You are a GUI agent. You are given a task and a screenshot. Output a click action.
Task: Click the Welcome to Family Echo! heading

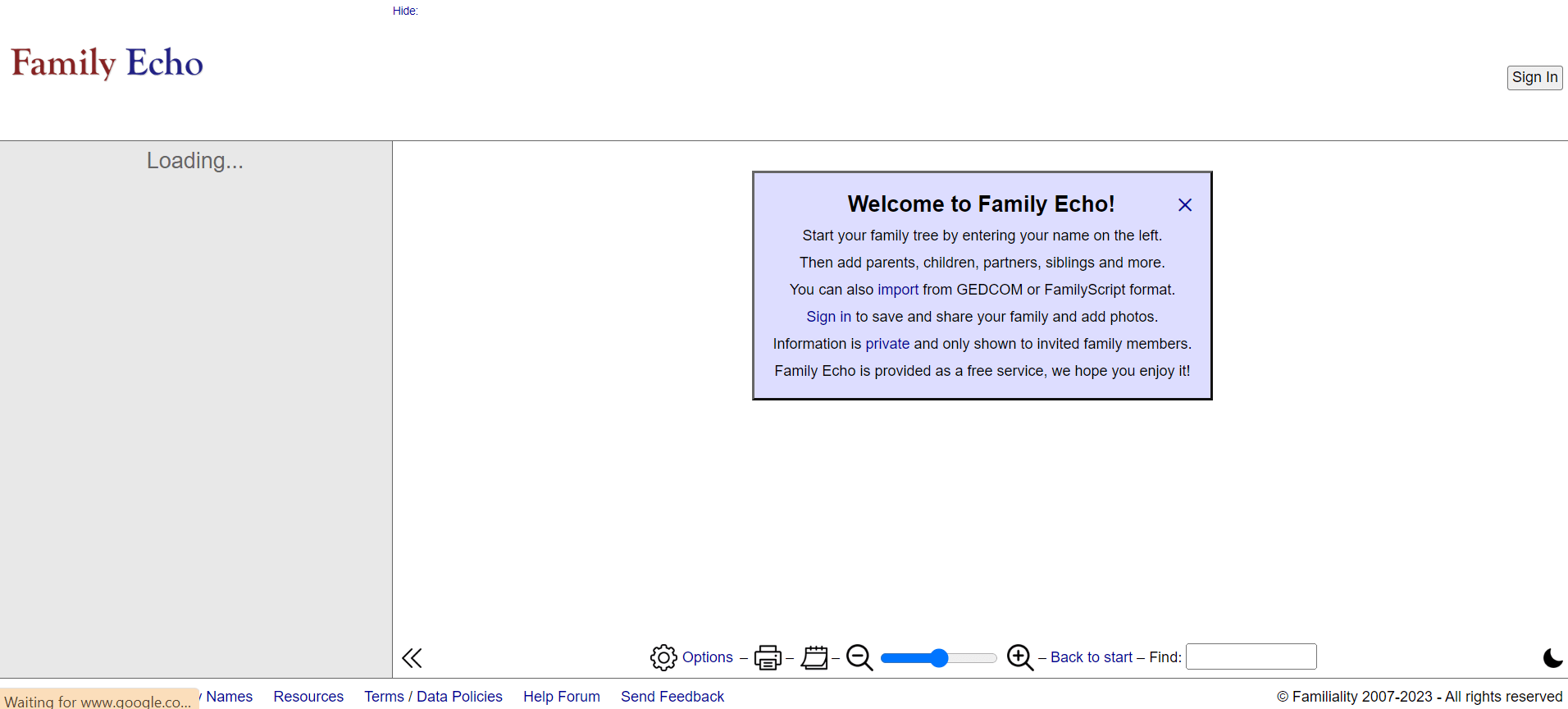[982, 204]
